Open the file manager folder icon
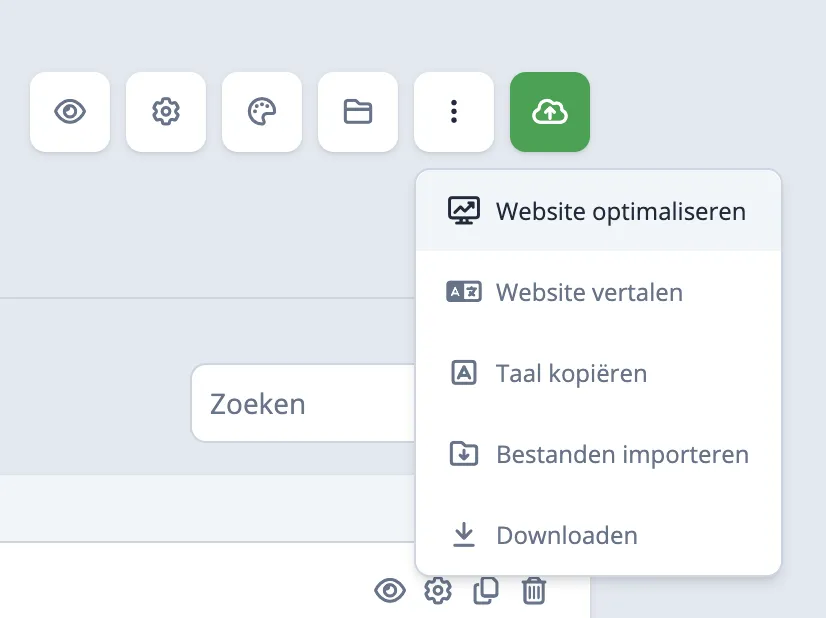 [x=357, y=112]
